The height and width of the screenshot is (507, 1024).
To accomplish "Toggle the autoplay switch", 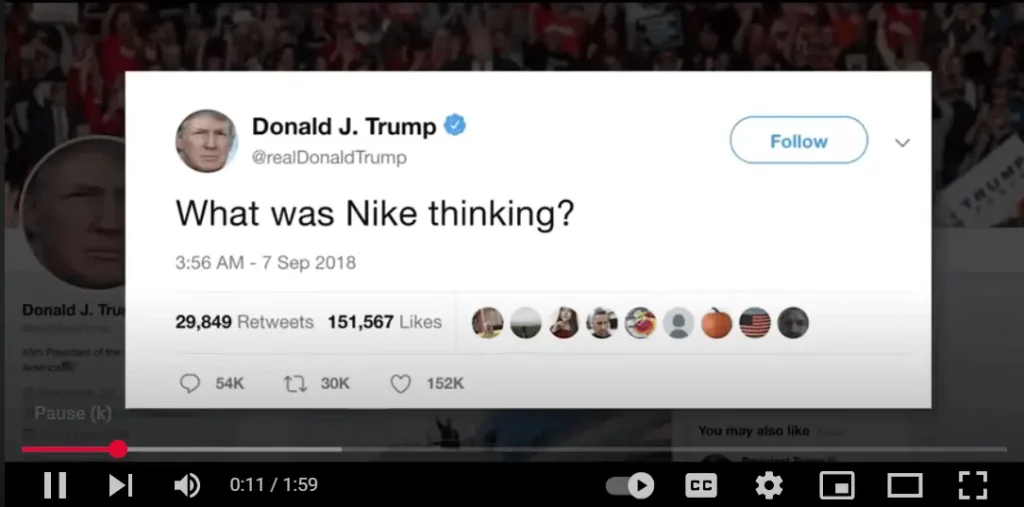I will (x=630, y=485).
